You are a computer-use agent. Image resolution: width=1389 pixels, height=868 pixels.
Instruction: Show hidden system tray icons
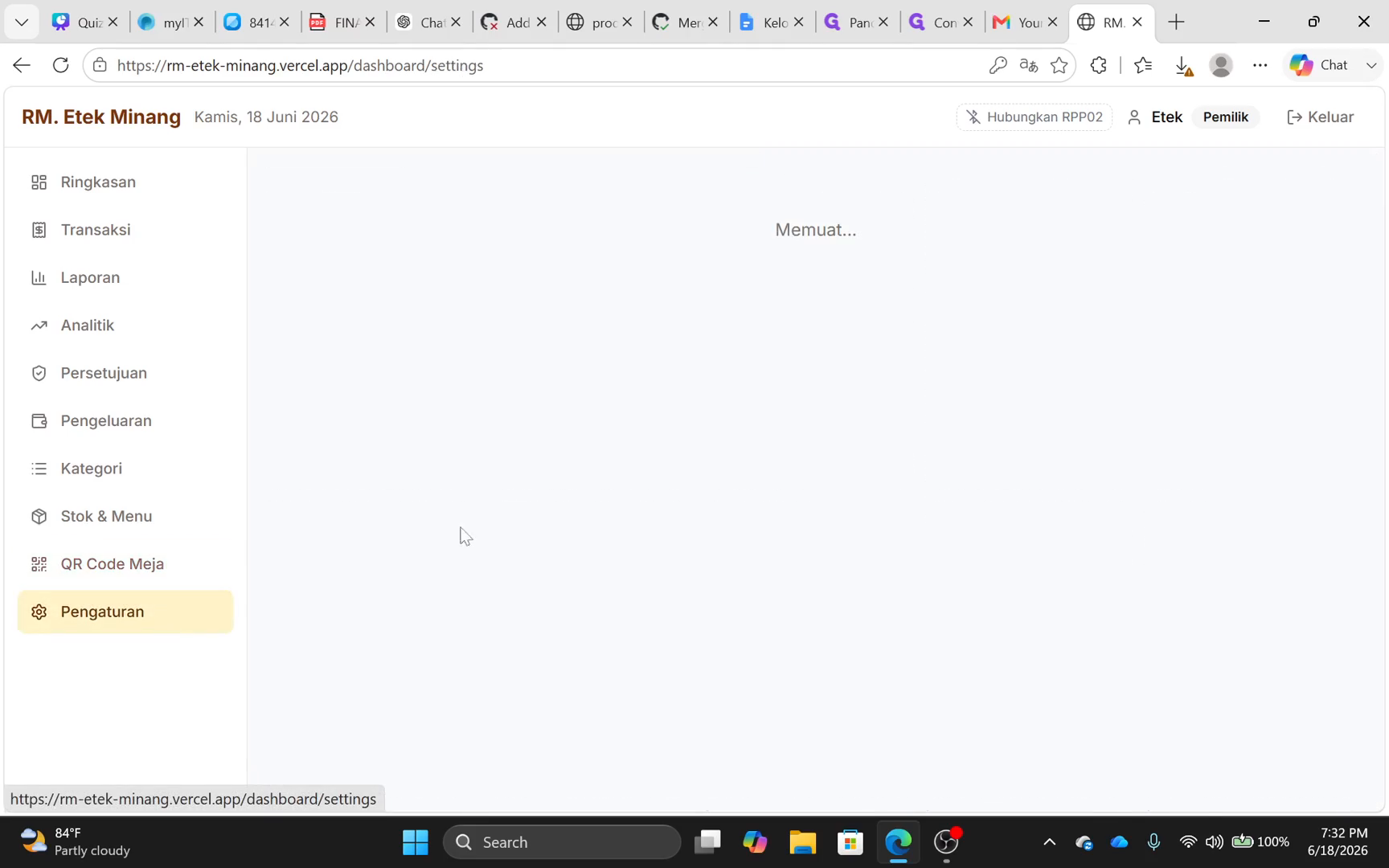[x=1049, y=842]
